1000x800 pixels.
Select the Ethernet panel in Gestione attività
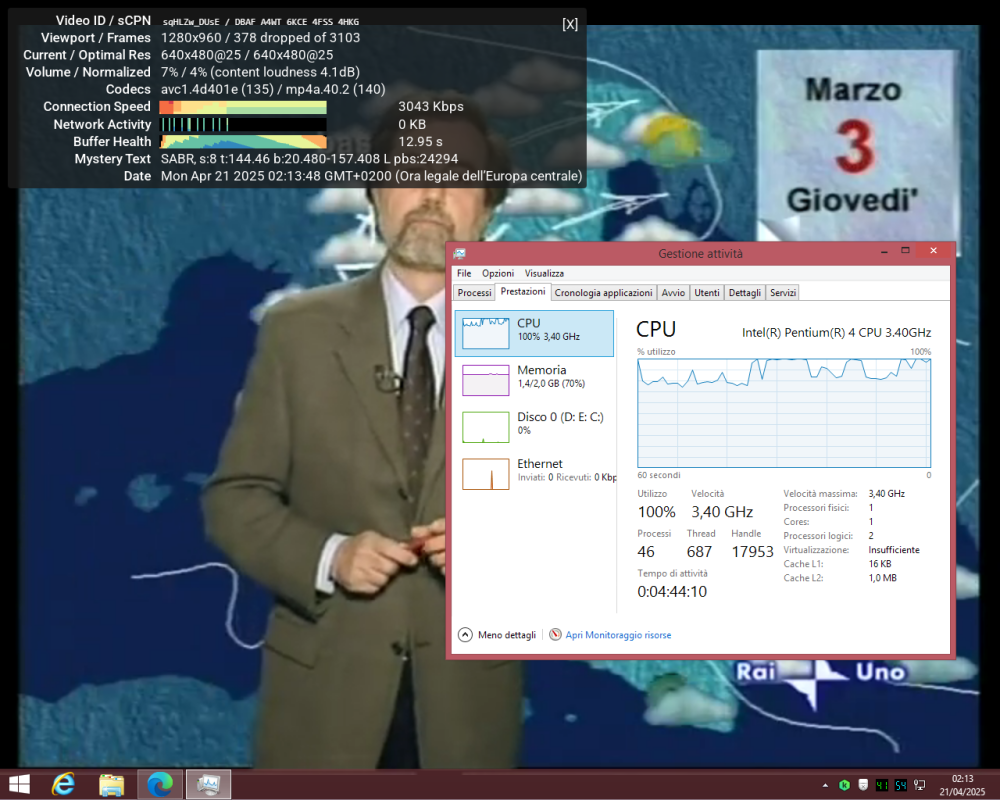coord(535,470)
